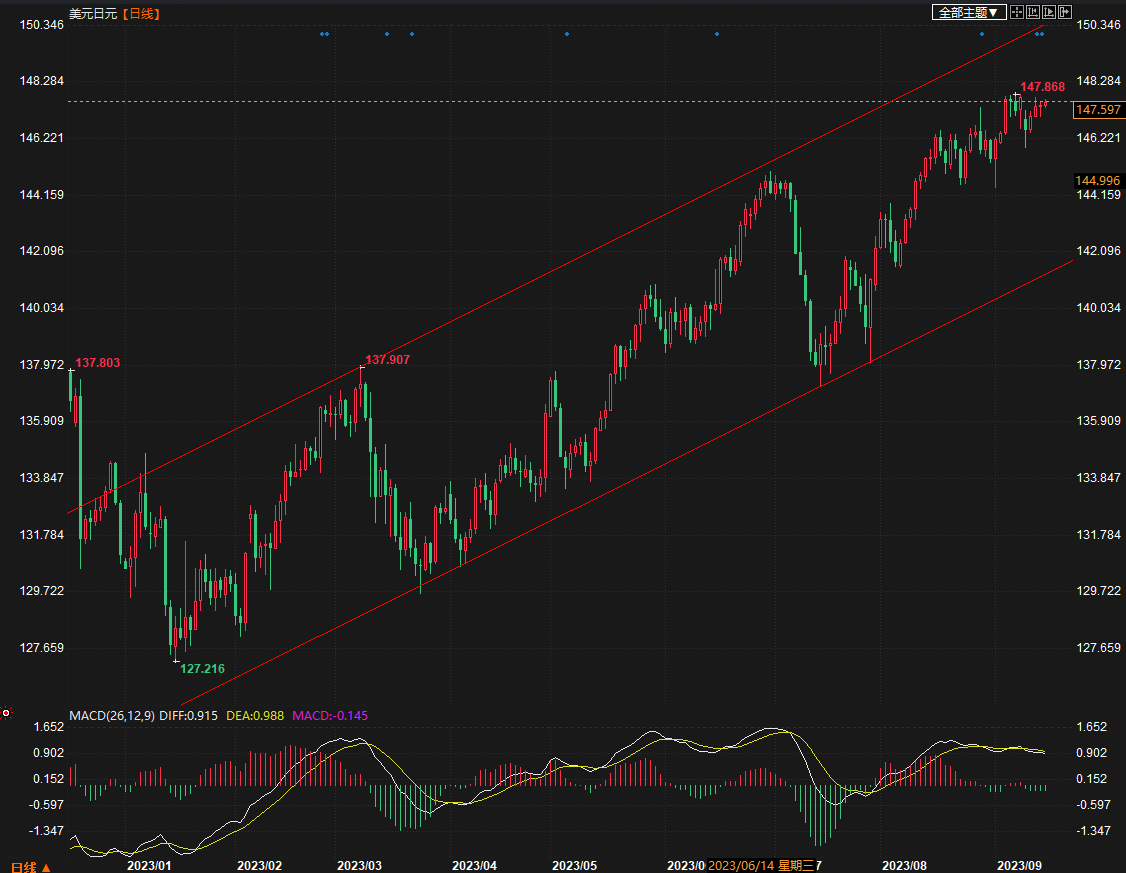Image resolution: width=1126 pixels, height=873 pixels.
Task: Activate the crosshair cursor icon
Action: 1017,12
